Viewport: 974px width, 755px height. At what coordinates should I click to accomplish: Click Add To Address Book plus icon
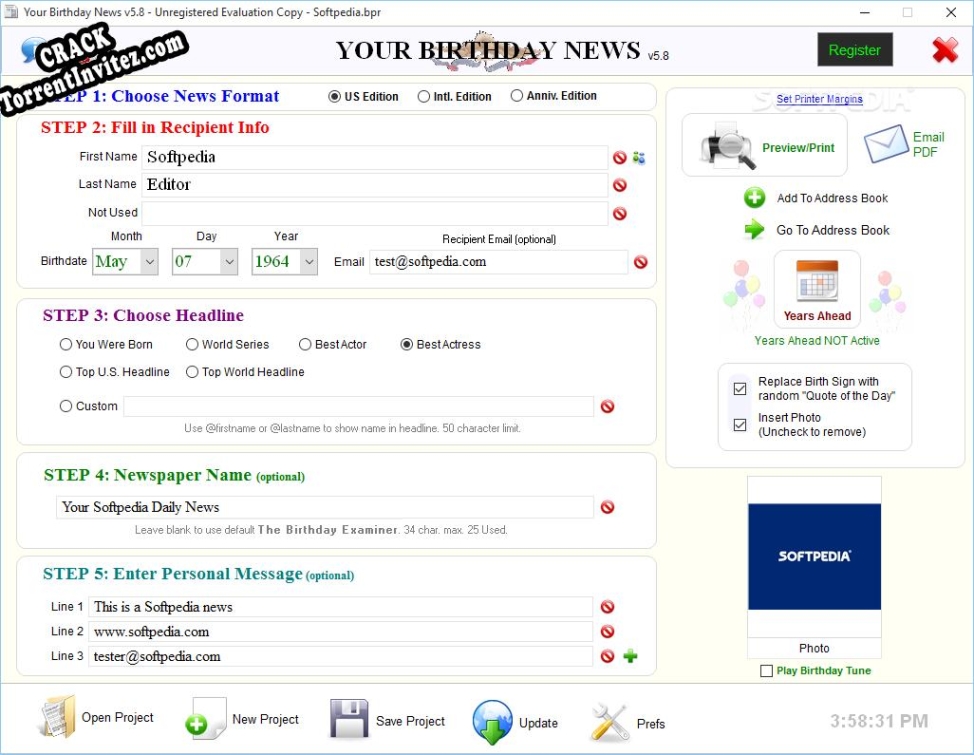[753, 197]
